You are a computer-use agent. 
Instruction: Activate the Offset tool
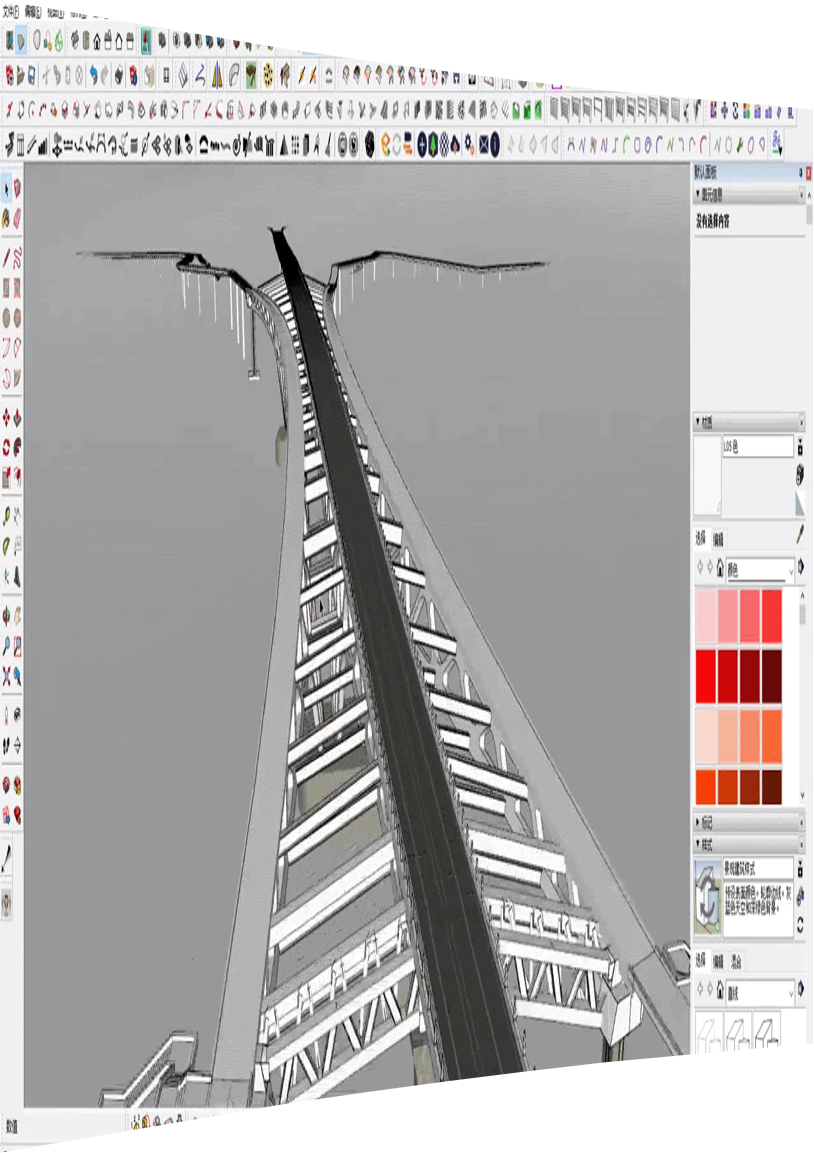tap(17, 477)
